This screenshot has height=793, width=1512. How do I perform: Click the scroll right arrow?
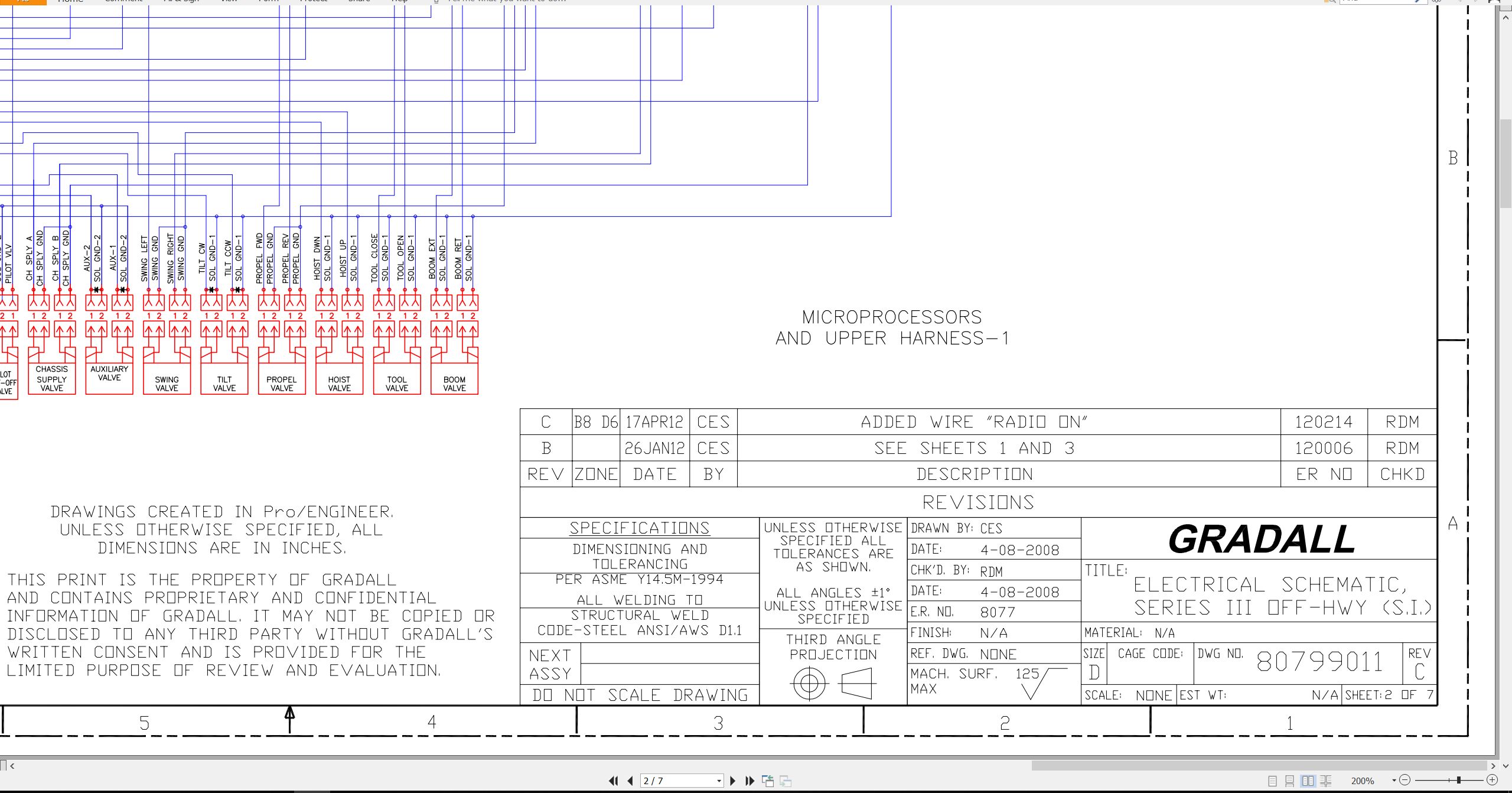(1493, 766)
